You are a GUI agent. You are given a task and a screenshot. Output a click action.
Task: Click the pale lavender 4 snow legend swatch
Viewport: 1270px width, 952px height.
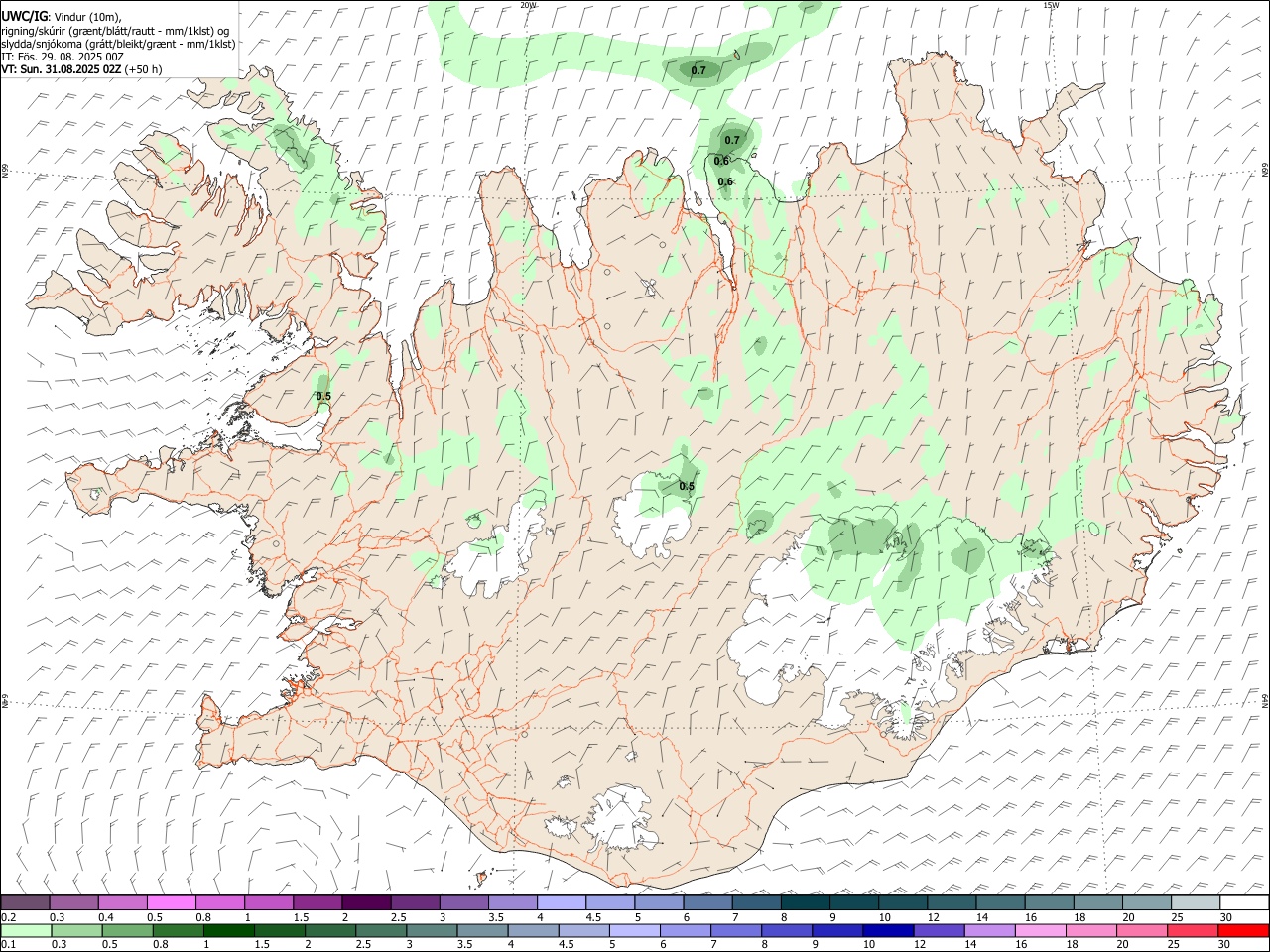[561, 903]
